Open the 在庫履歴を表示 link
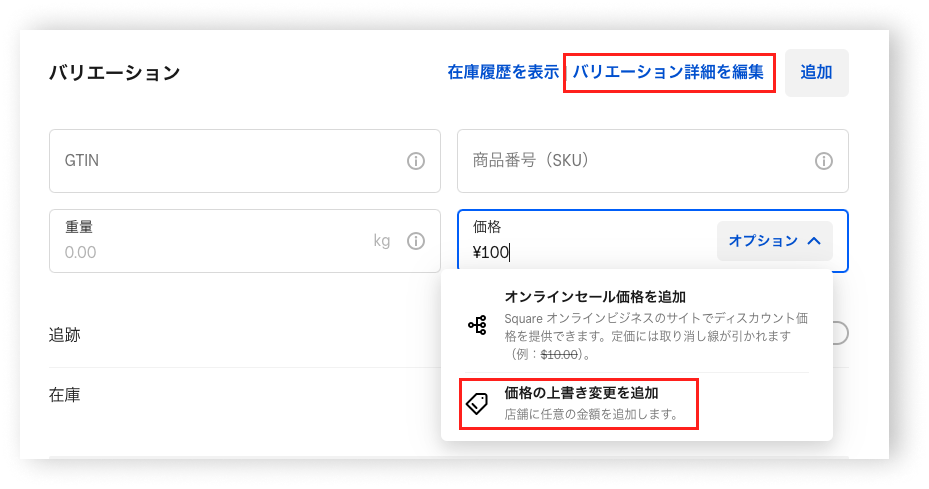Viewport: 929px width, 489px height. [503, 72]
